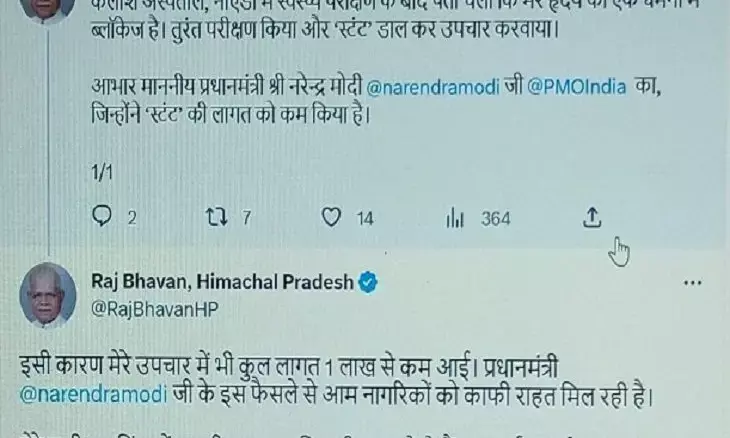Open @narendramodi mention in upper tweet
The height and width of the screenshot is (438, 730).
coord(433,88)
